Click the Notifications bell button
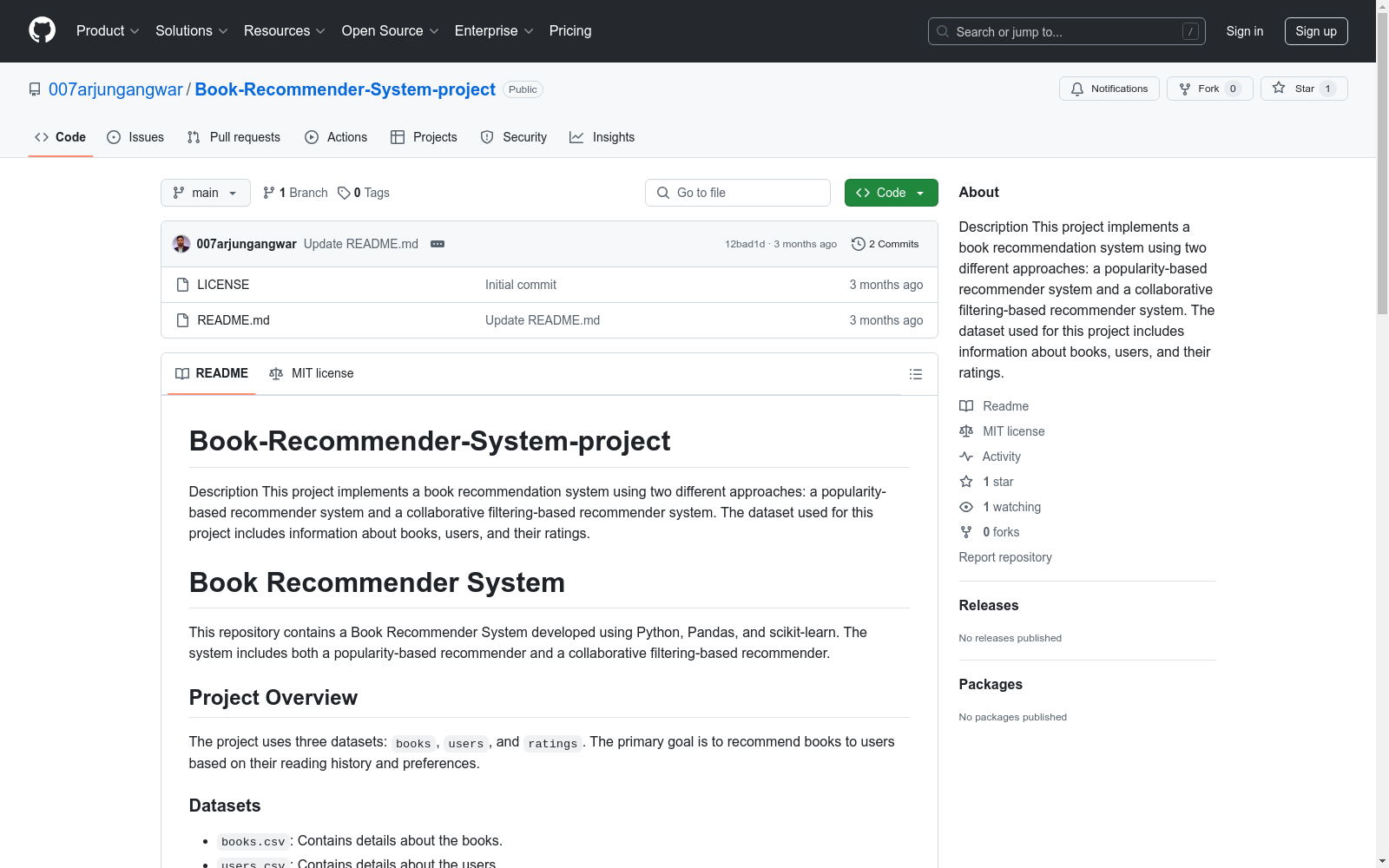The height and width of the screenshot is (868, 1389). coord(1109,89)
